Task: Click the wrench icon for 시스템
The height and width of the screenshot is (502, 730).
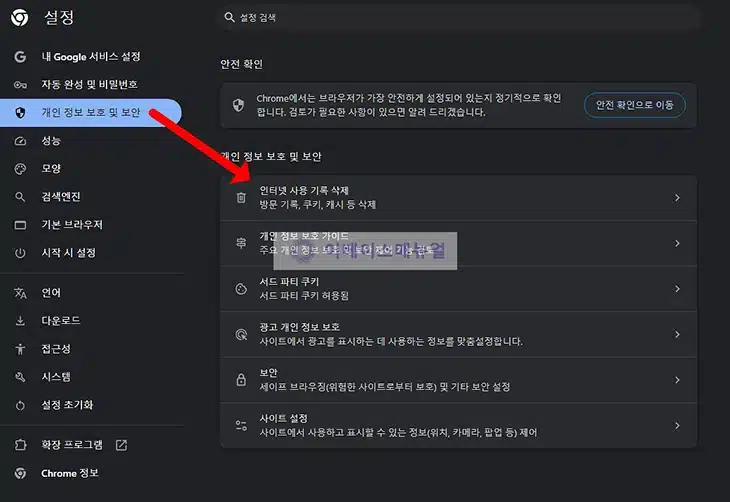Action: [20, 377]
